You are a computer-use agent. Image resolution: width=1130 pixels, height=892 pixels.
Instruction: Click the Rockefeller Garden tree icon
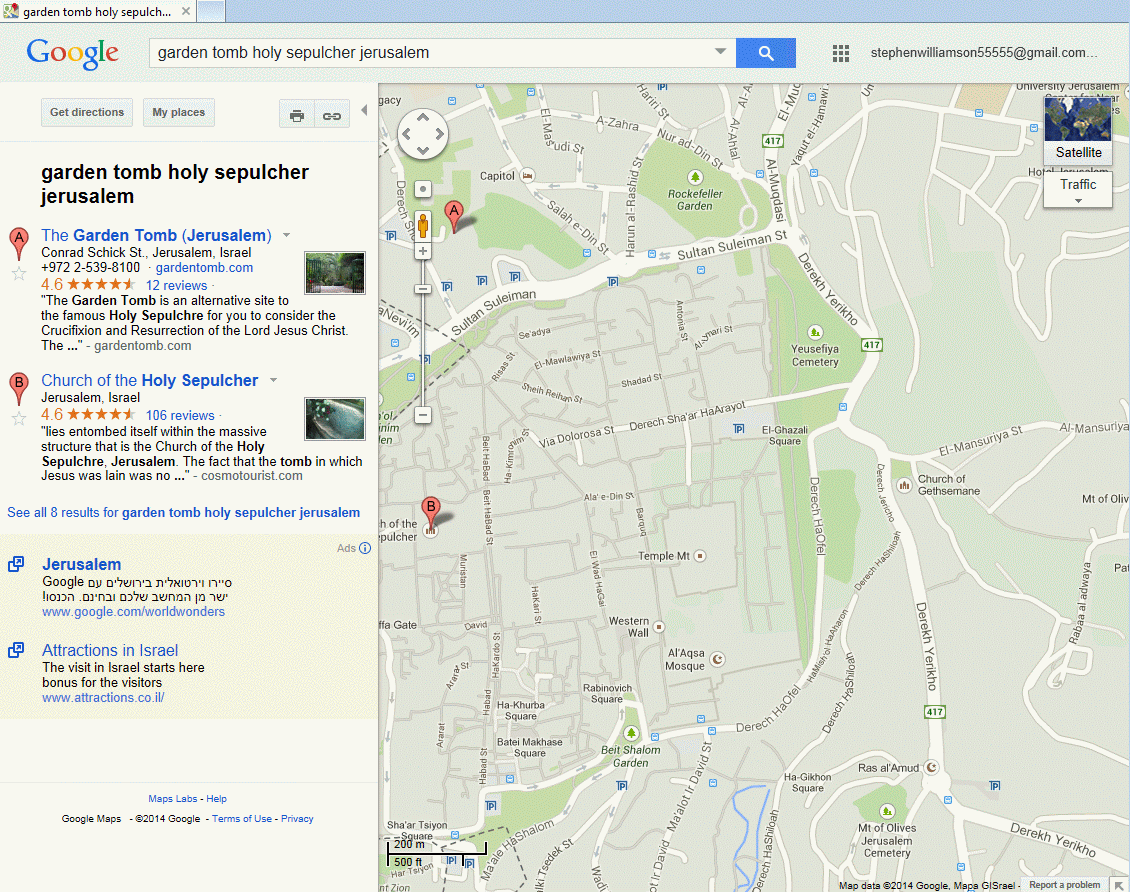click(695, 177)
